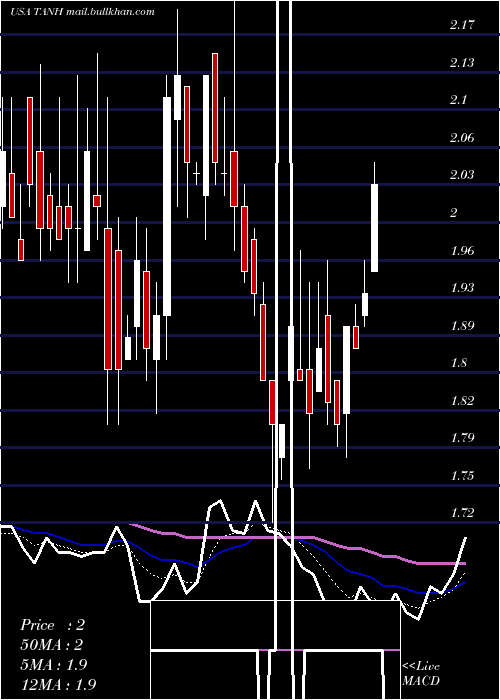Click the 1.75 price axis label

[461, 475]
